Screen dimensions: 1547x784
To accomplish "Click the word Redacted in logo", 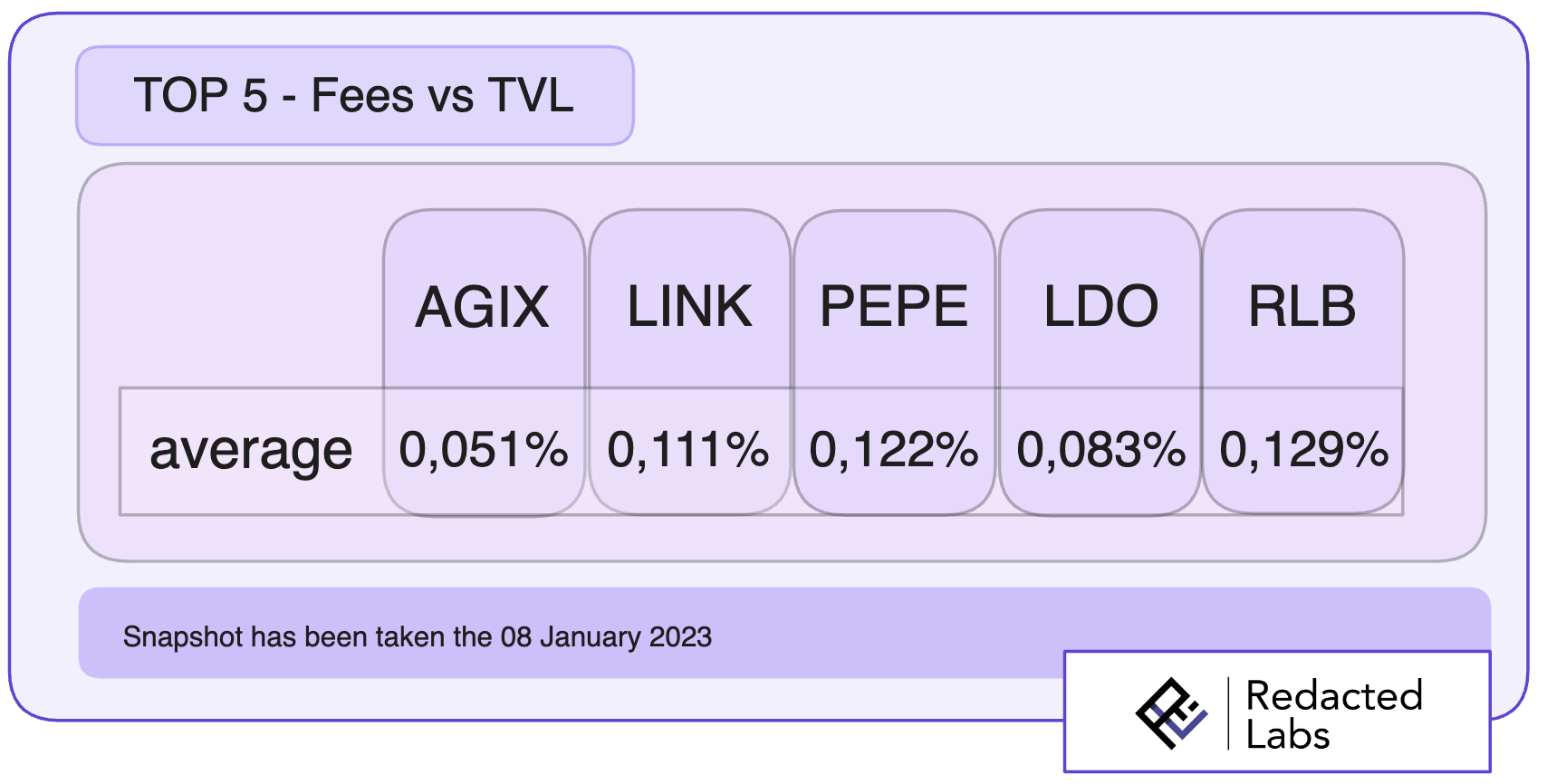I will pos(1334,695).
